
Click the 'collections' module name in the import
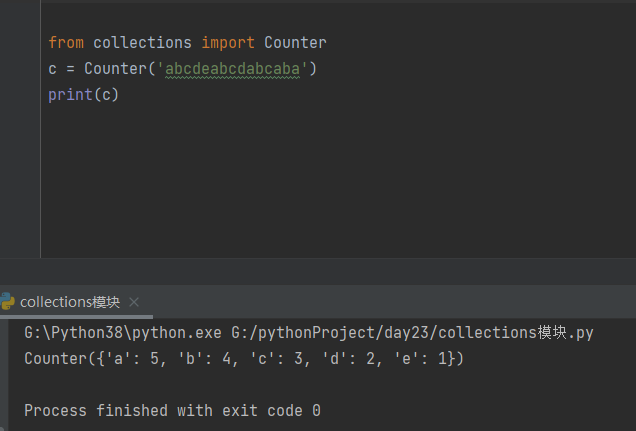142,43
